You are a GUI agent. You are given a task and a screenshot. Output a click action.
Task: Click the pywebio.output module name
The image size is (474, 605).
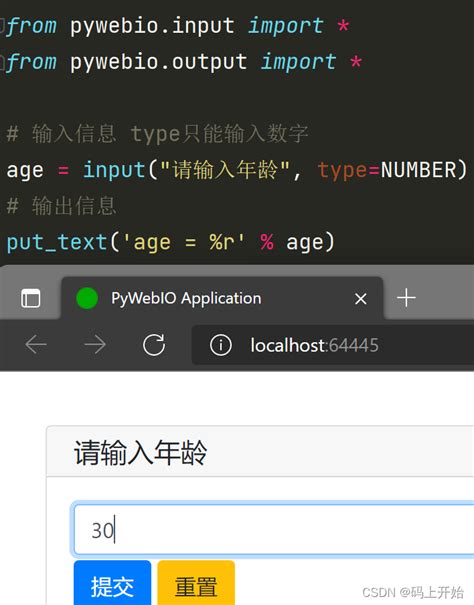(x=159, y=62)
